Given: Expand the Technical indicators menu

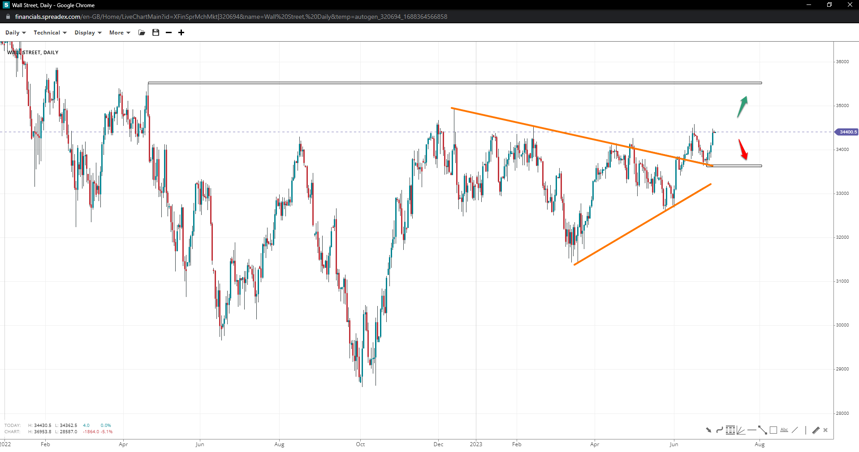Looking at the screenshot, I should click(x=50, y=33).
